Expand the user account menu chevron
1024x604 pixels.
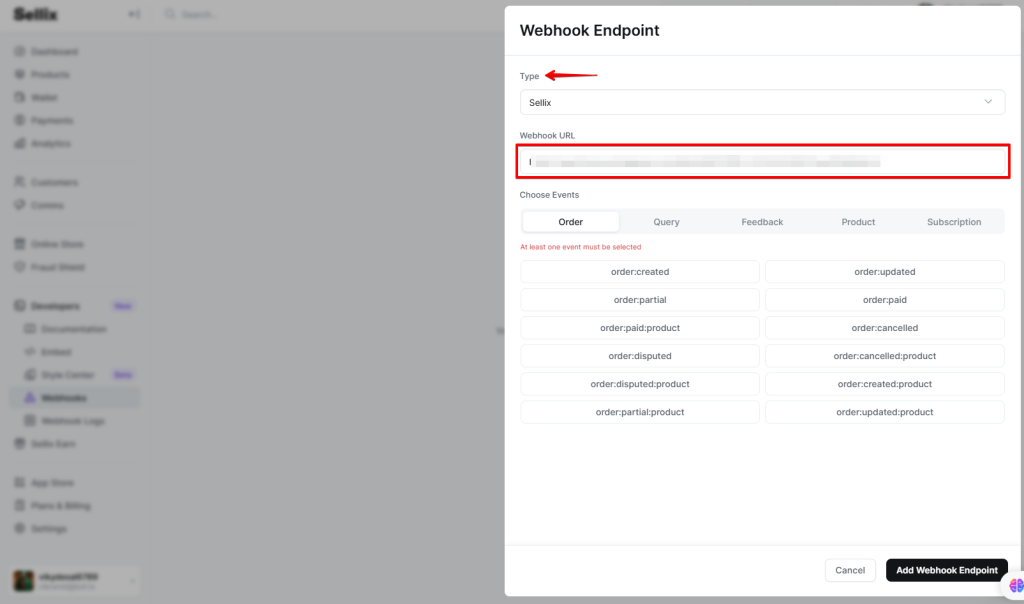[133, 582]
